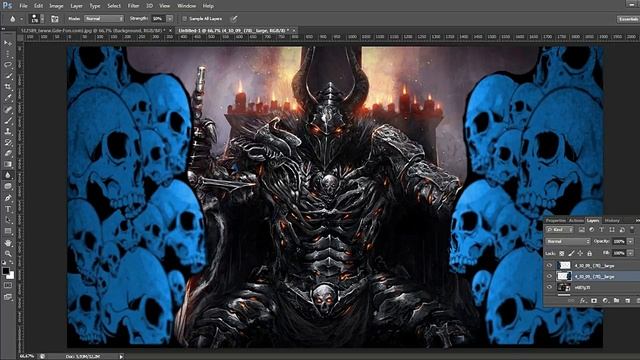
Task: Click the tablet pressure icon in options bar
Action: pos(234,19)
